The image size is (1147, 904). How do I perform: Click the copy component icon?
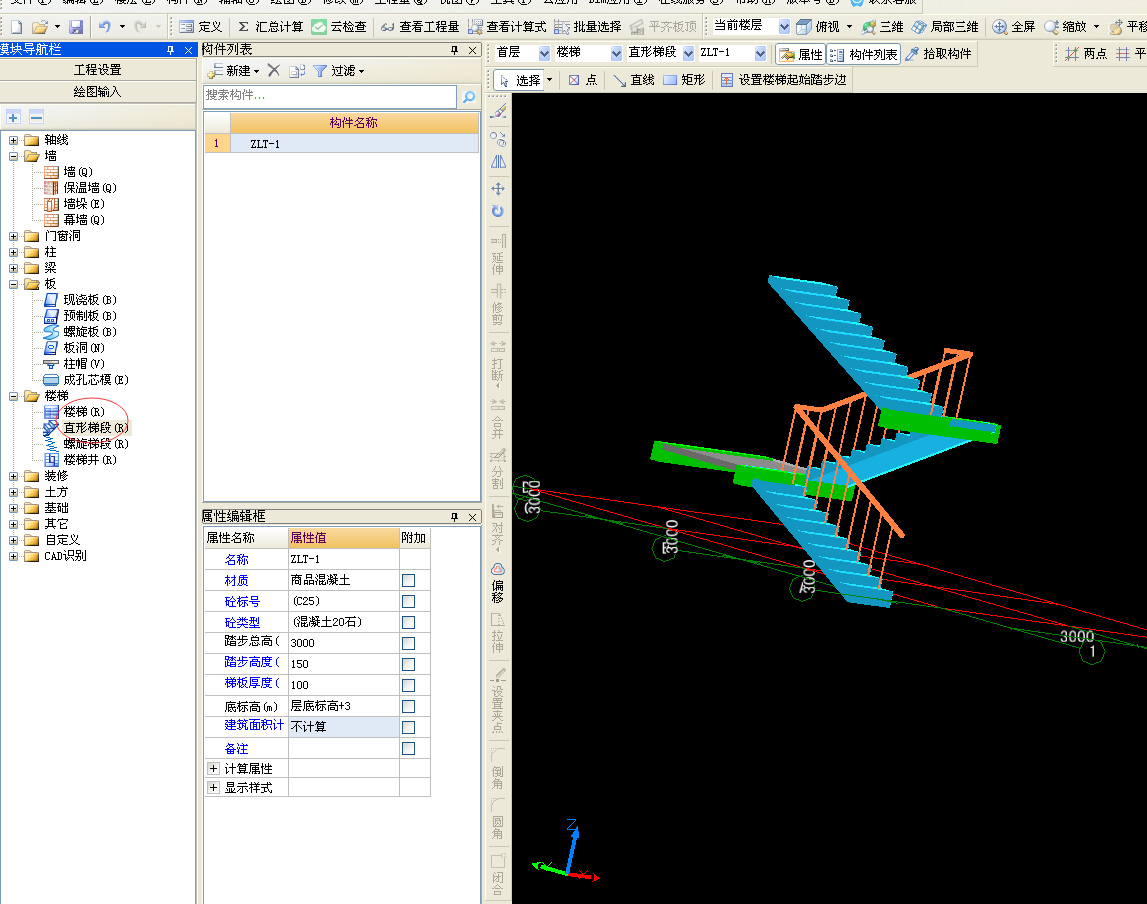point(296,70)
